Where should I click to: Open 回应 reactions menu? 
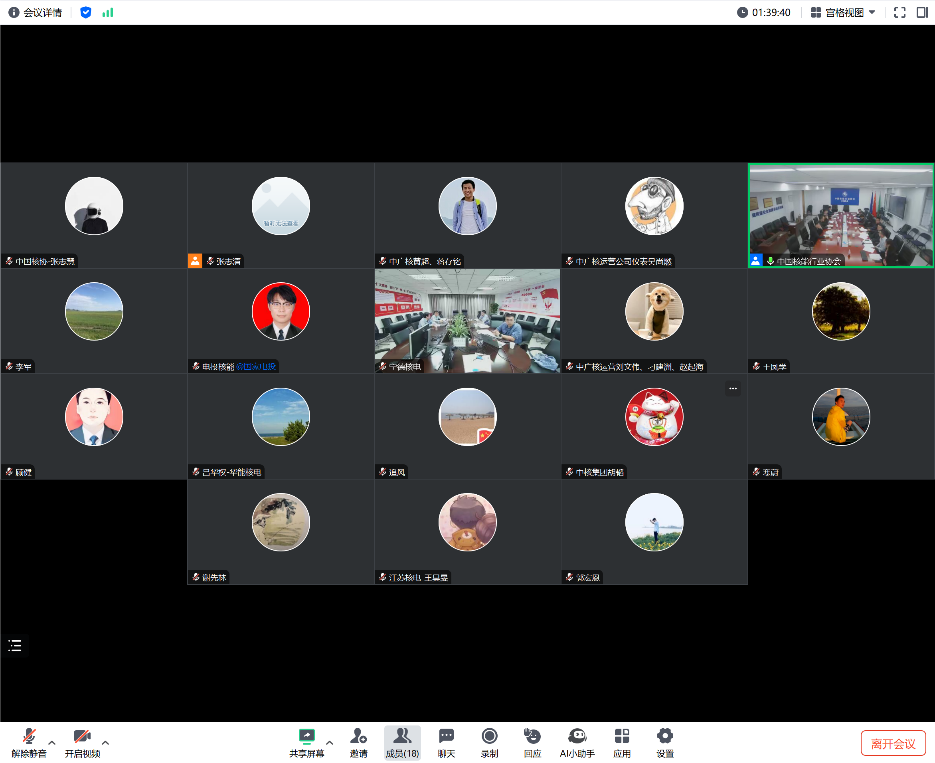click(x=532, y=742)
